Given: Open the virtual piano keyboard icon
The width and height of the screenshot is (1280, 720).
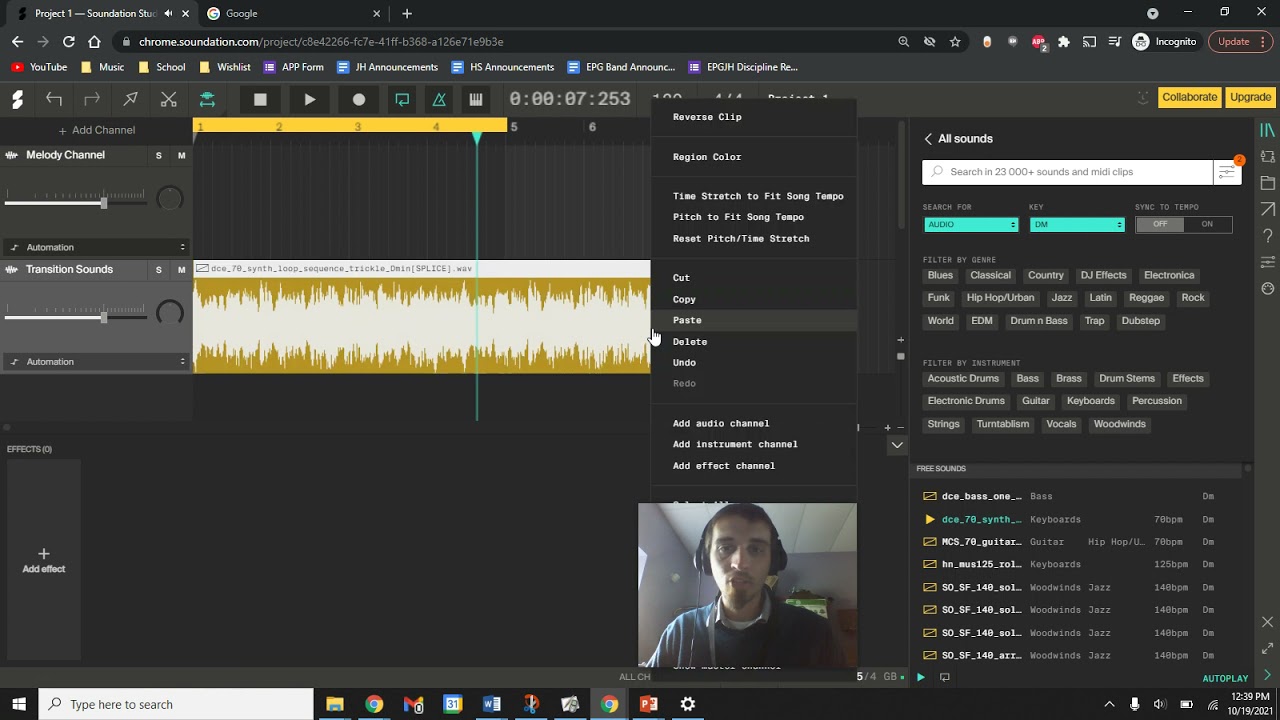Looking at the screenshot, I should pyautogui.click(x=476, y=99).
